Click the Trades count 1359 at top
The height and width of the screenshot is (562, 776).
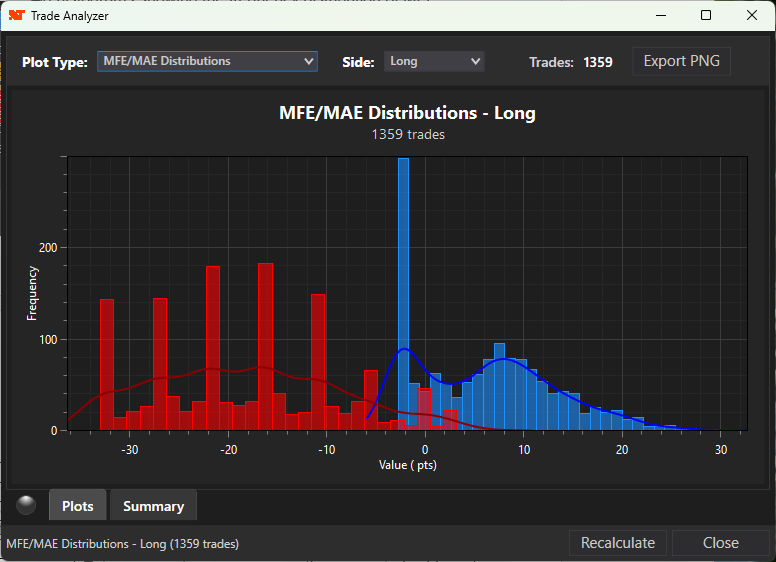[597, 62]
